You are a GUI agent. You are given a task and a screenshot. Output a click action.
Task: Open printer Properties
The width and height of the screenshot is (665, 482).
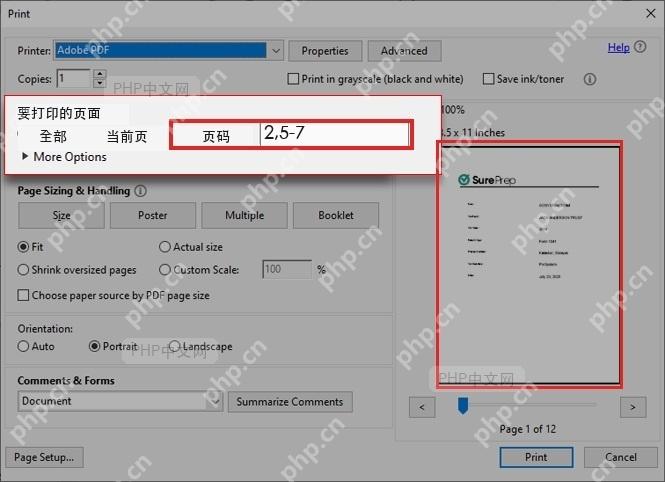[x=325, y=51]
